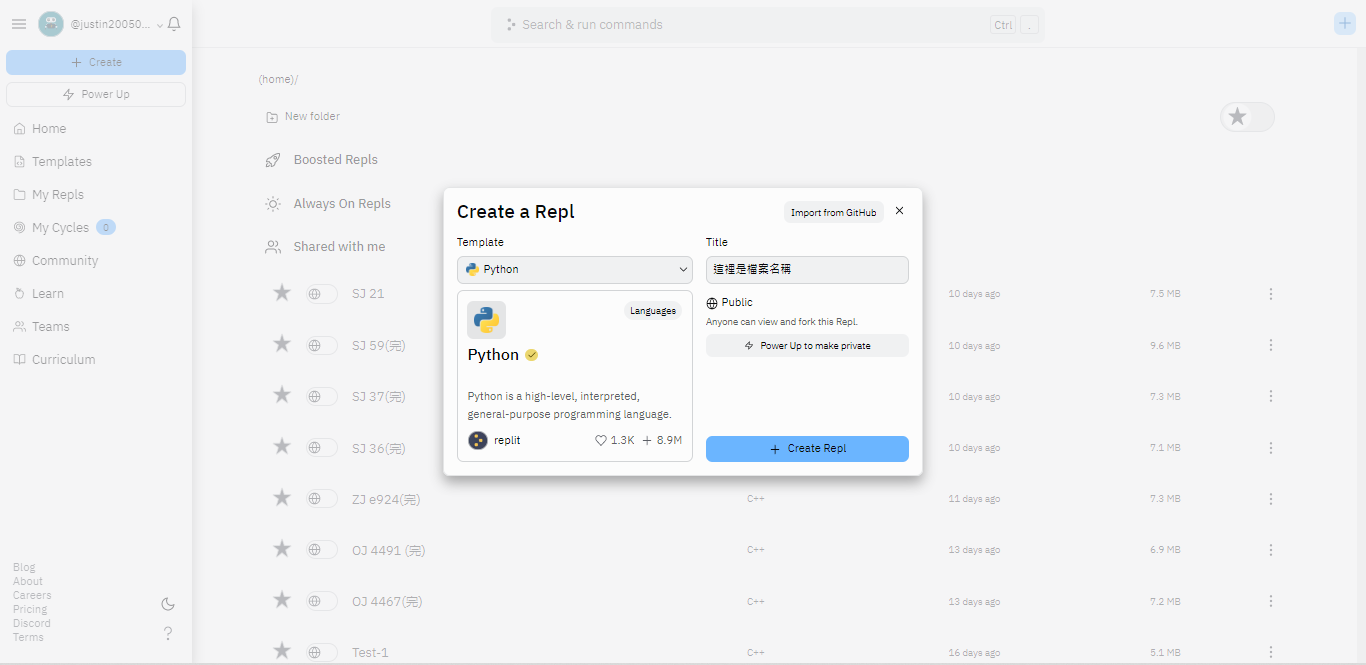Toggle public switch for SJ 37(完)
This screenshot has width=1366, height=665.
tap(321, 396)
